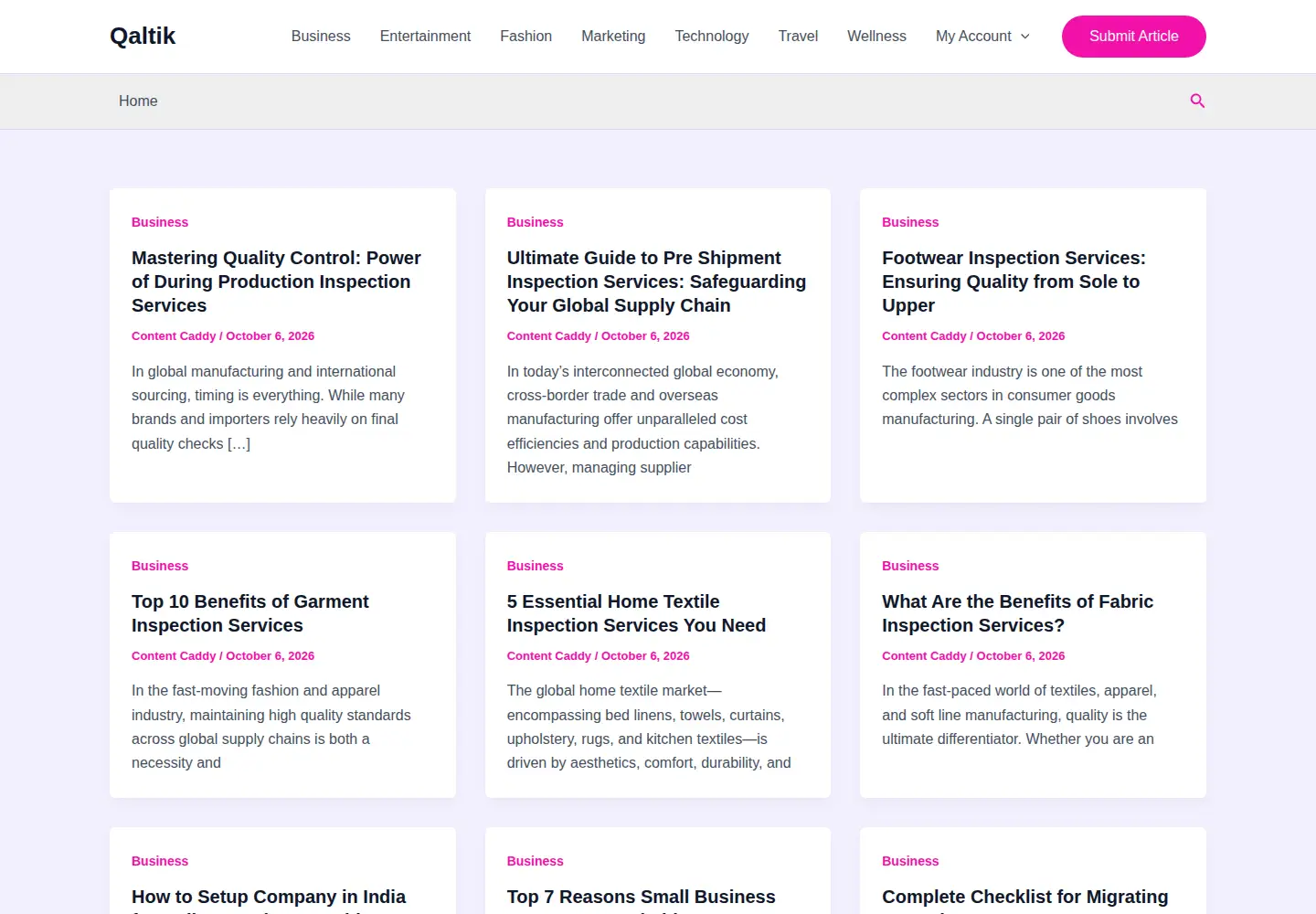
Task: Click Business tag on Pre Shipment Inspection card
Action: click(x=535, y=222)
